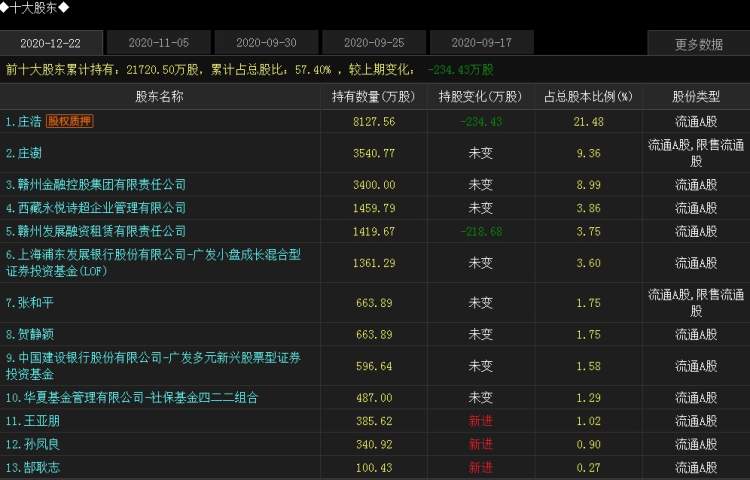Click 西藏永悦诗超企业管理有限公司 shareholder name
The height and width of the screenshot is (480, 750).
click(95, 208)
